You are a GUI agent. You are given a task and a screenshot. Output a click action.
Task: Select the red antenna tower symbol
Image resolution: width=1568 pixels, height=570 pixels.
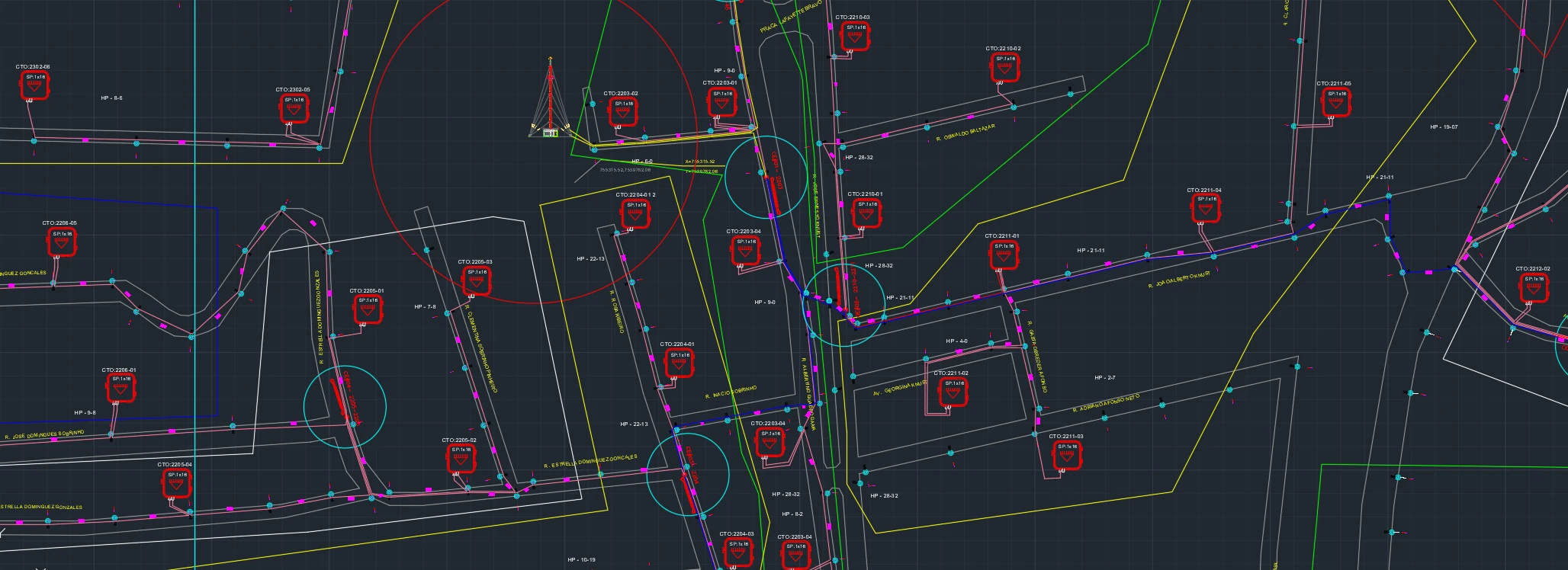click(550, 98)
